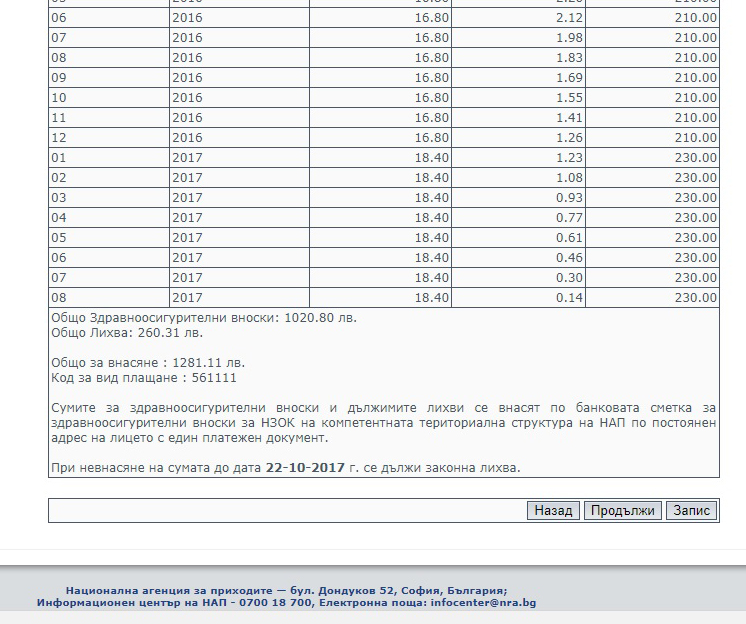Click the Национална агенция за приходите footer address
Image resolution: width=746 pixels, height=624 pixels.
286,590
